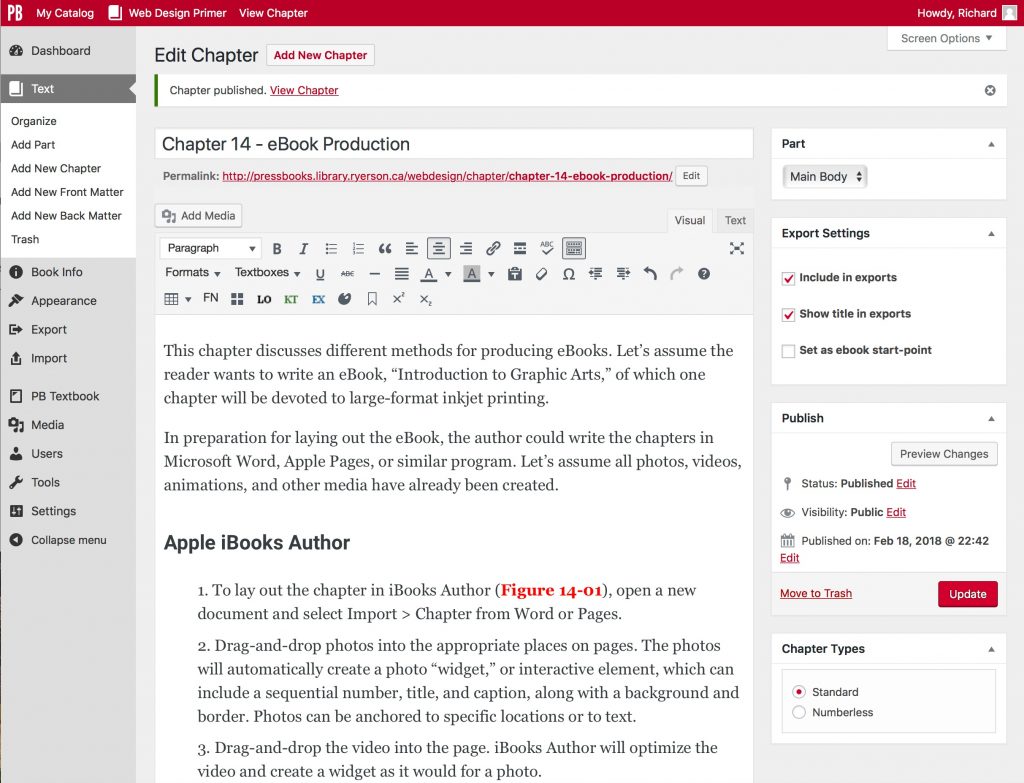Apply text color A swatch
The width and height of the screenshot is (1024, 783).
point(428,274)
